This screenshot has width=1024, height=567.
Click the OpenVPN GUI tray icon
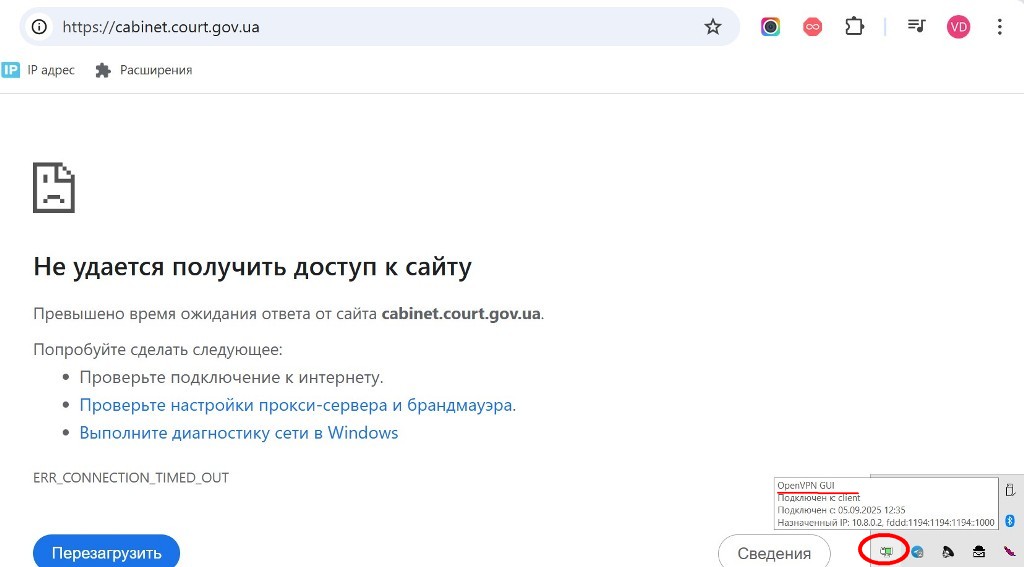(x=886, y=551)
